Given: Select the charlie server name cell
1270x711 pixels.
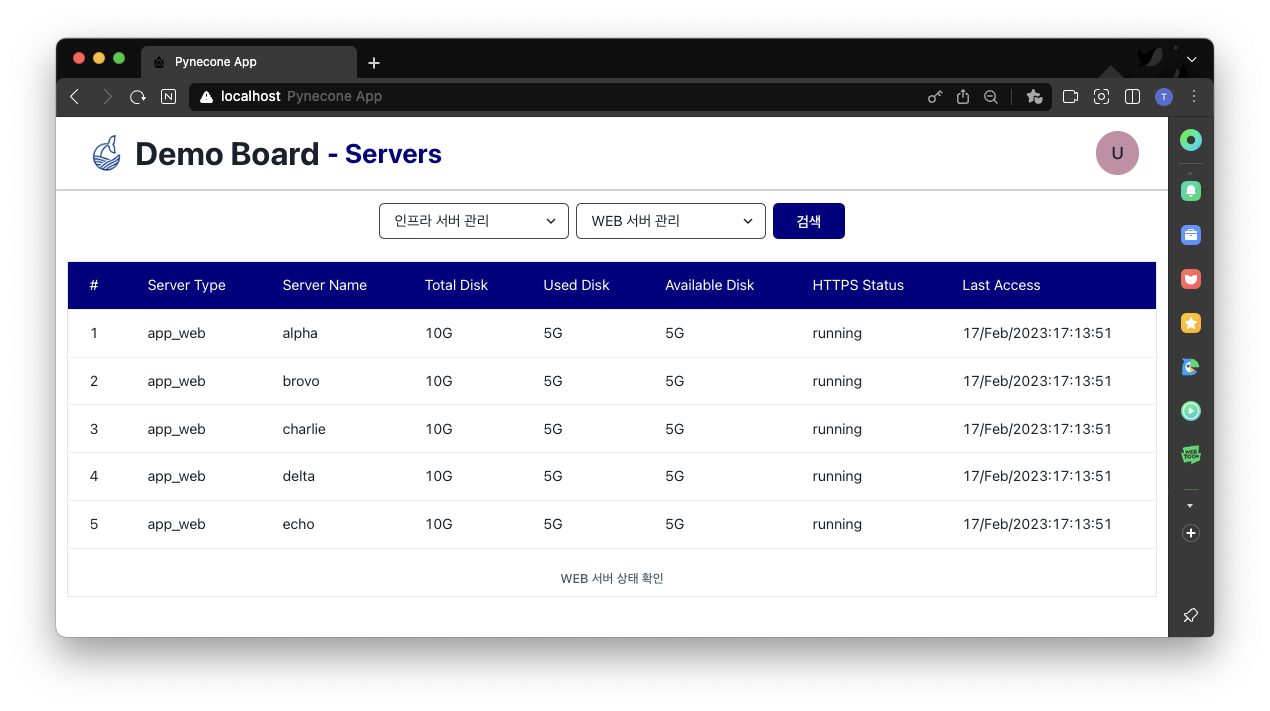Looking at the screenshot, I should click(x=304, y=429).
